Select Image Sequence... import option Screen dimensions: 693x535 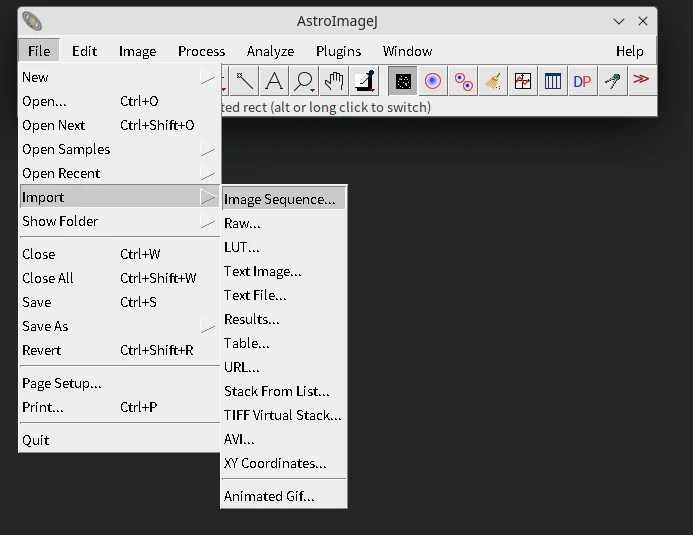(284, 199)
